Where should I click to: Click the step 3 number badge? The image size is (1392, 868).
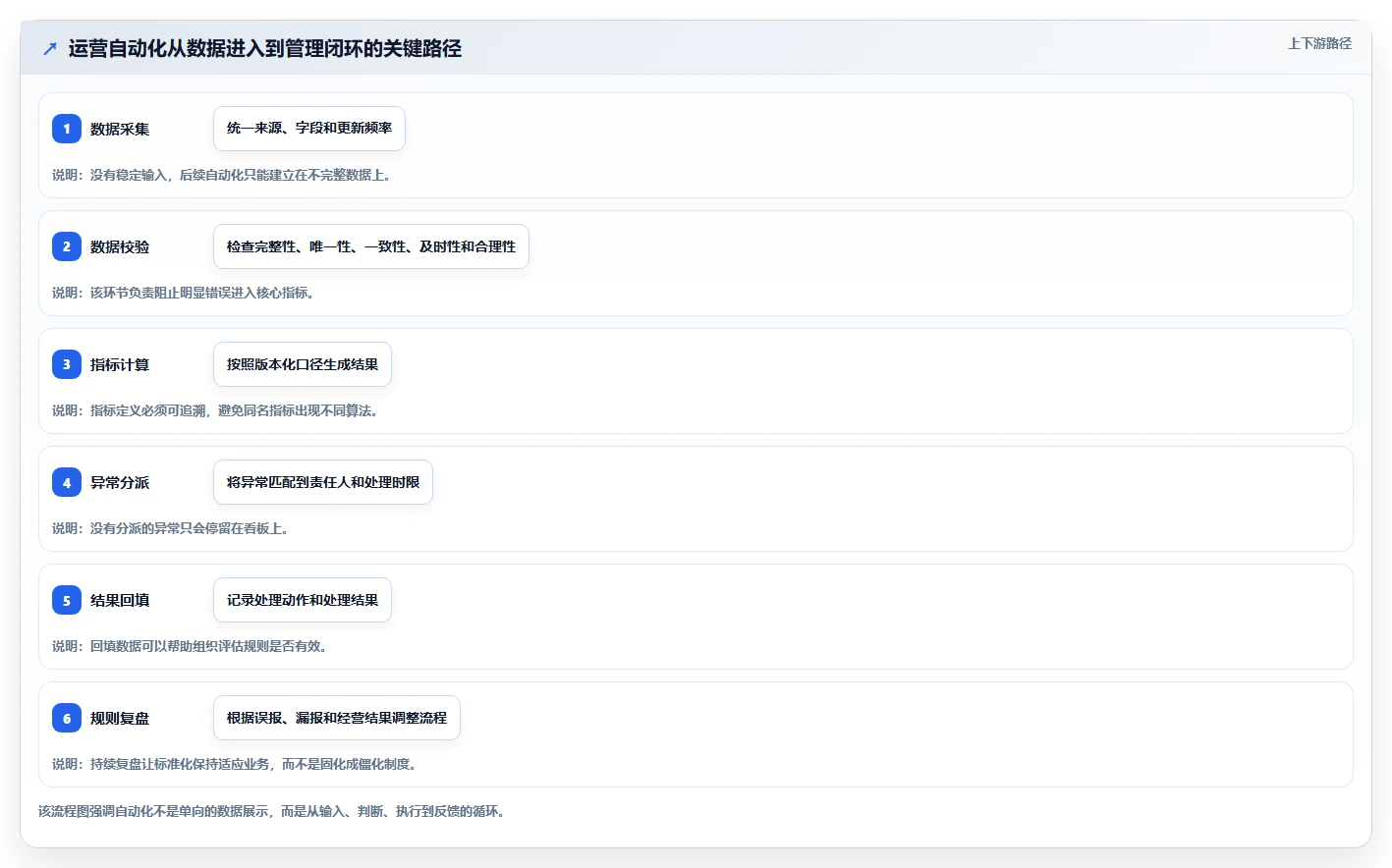tap(67, 364)
